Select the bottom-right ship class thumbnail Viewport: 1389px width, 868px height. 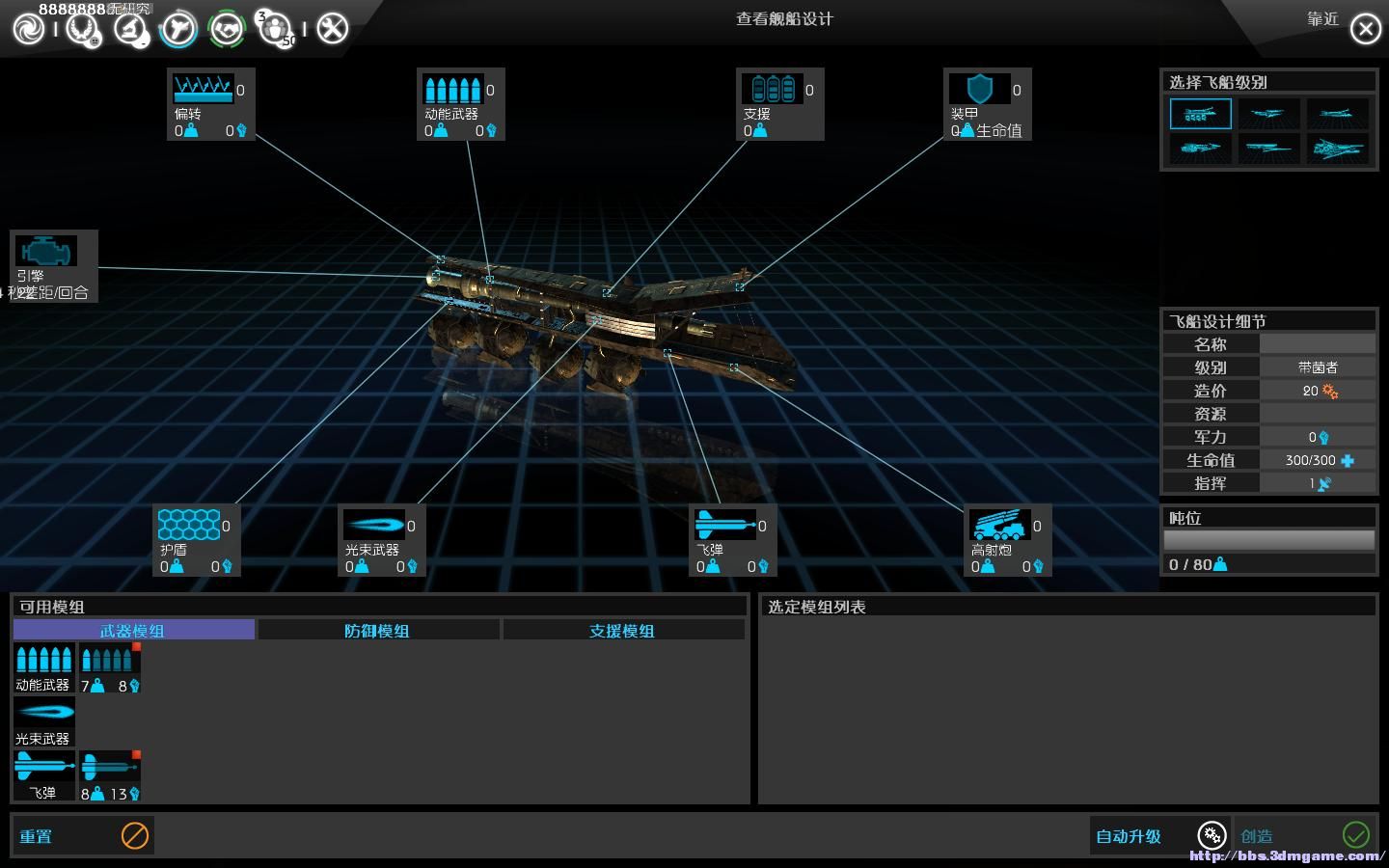tap(1338, 149)
